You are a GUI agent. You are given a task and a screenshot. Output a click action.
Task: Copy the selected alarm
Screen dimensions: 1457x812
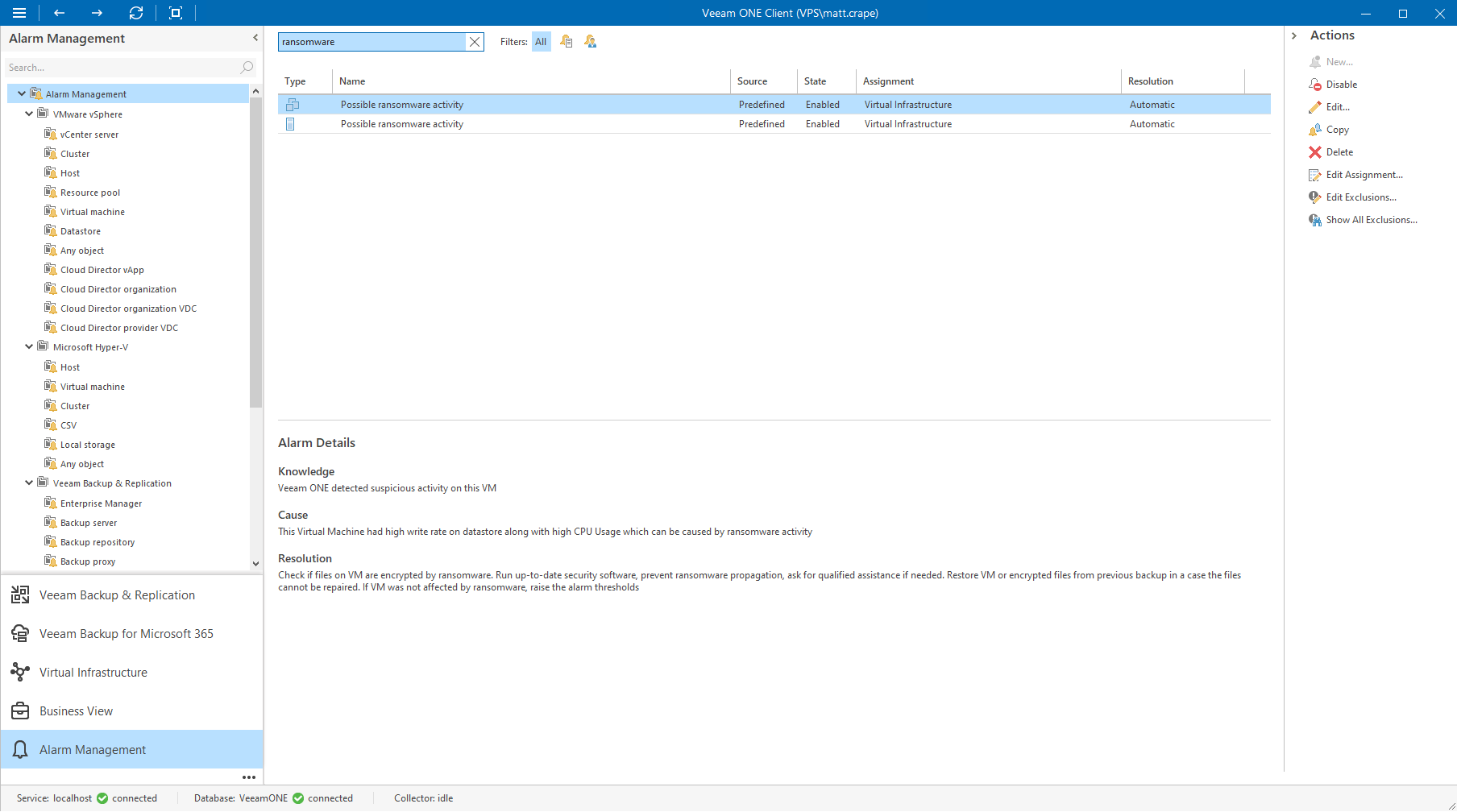click(1329, 130)
